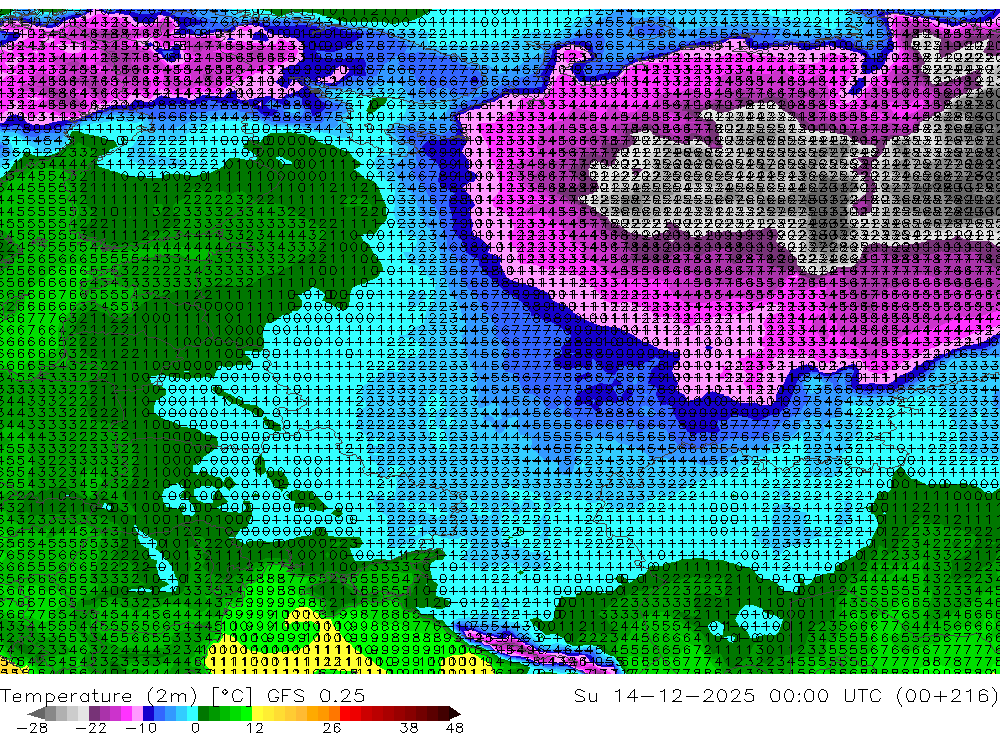Click the "38" legend value

point(409,728)
